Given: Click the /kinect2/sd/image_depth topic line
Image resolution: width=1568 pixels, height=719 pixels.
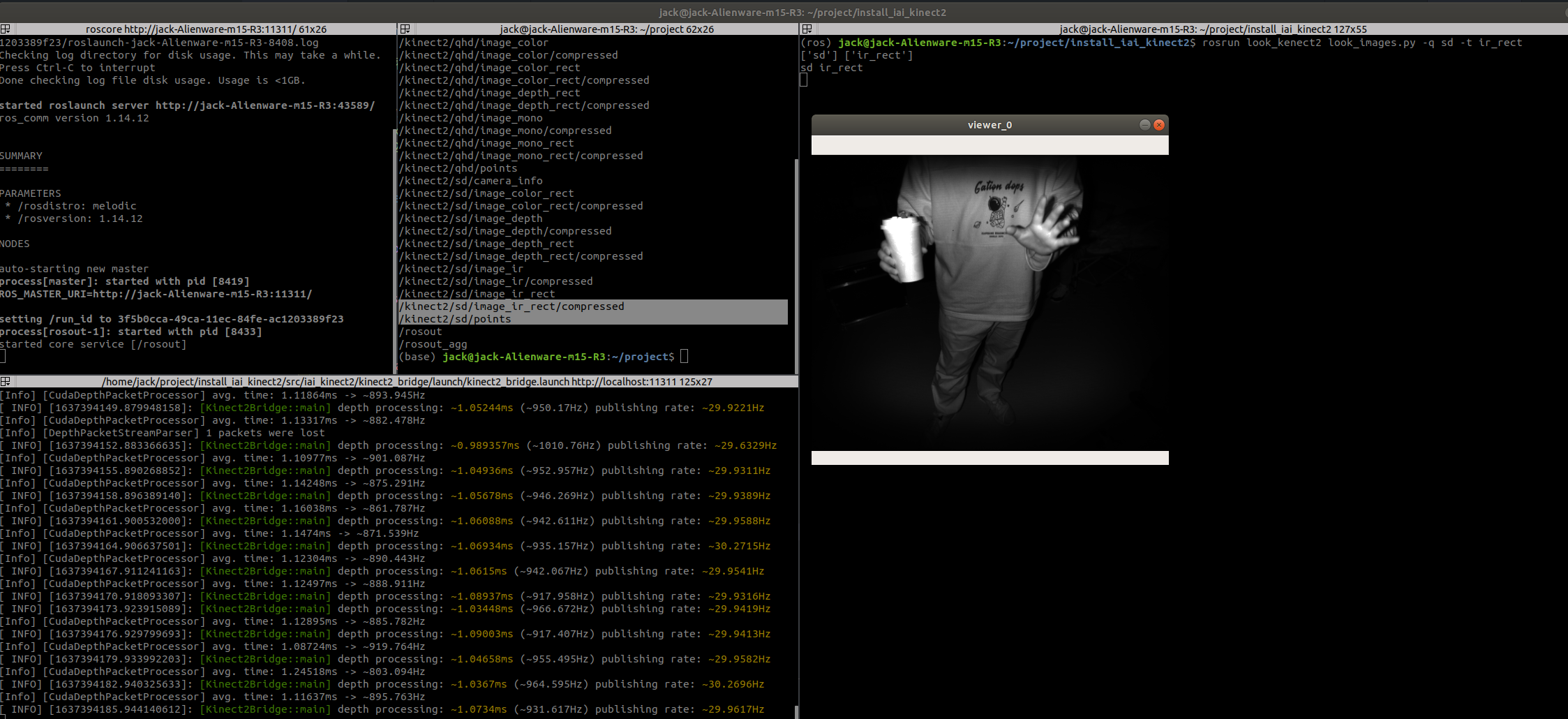Looking at the screenshot, I should [x=471, y=218].
